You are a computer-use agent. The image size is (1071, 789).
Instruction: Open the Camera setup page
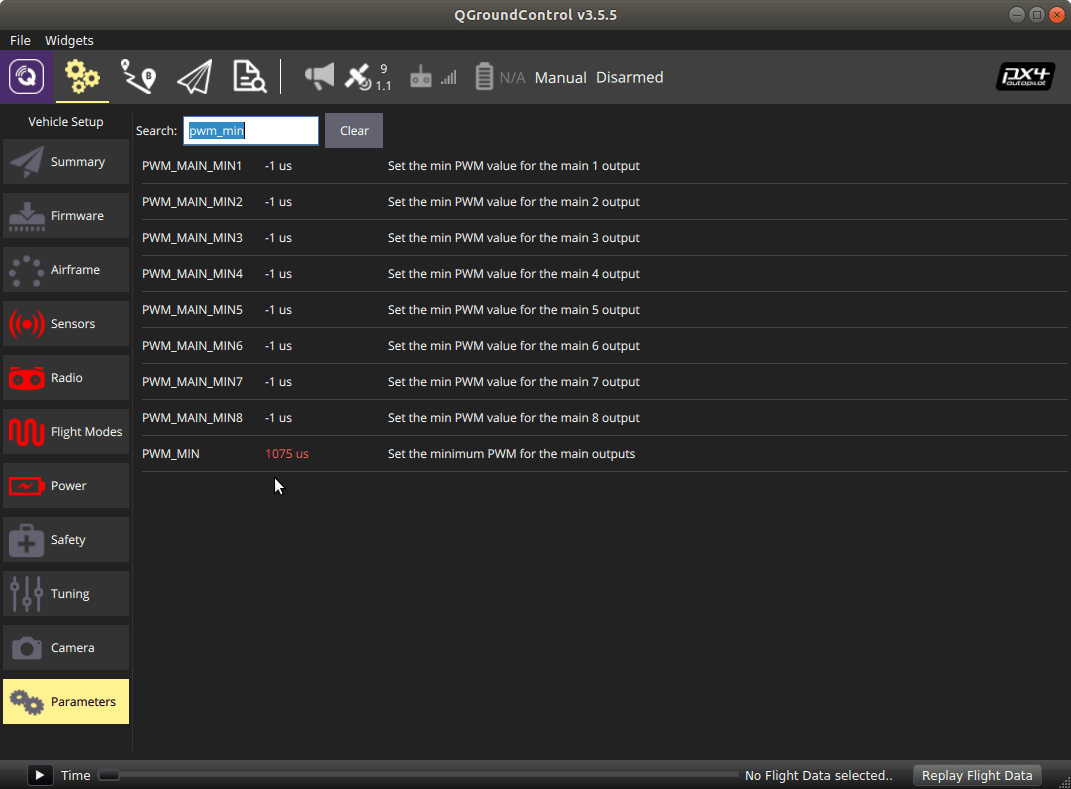66,648
